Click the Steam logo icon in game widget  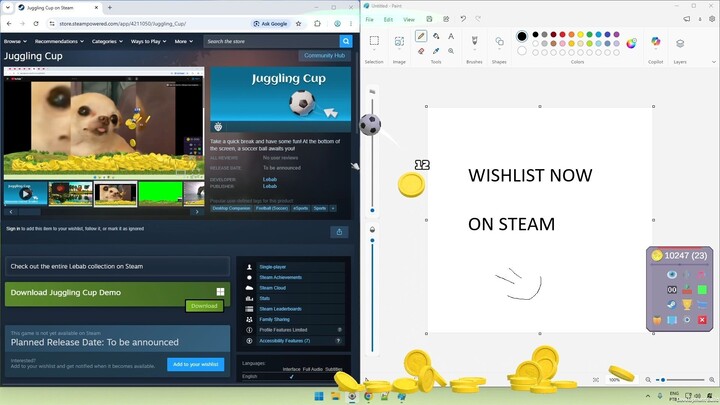click(x=672, y=304)
